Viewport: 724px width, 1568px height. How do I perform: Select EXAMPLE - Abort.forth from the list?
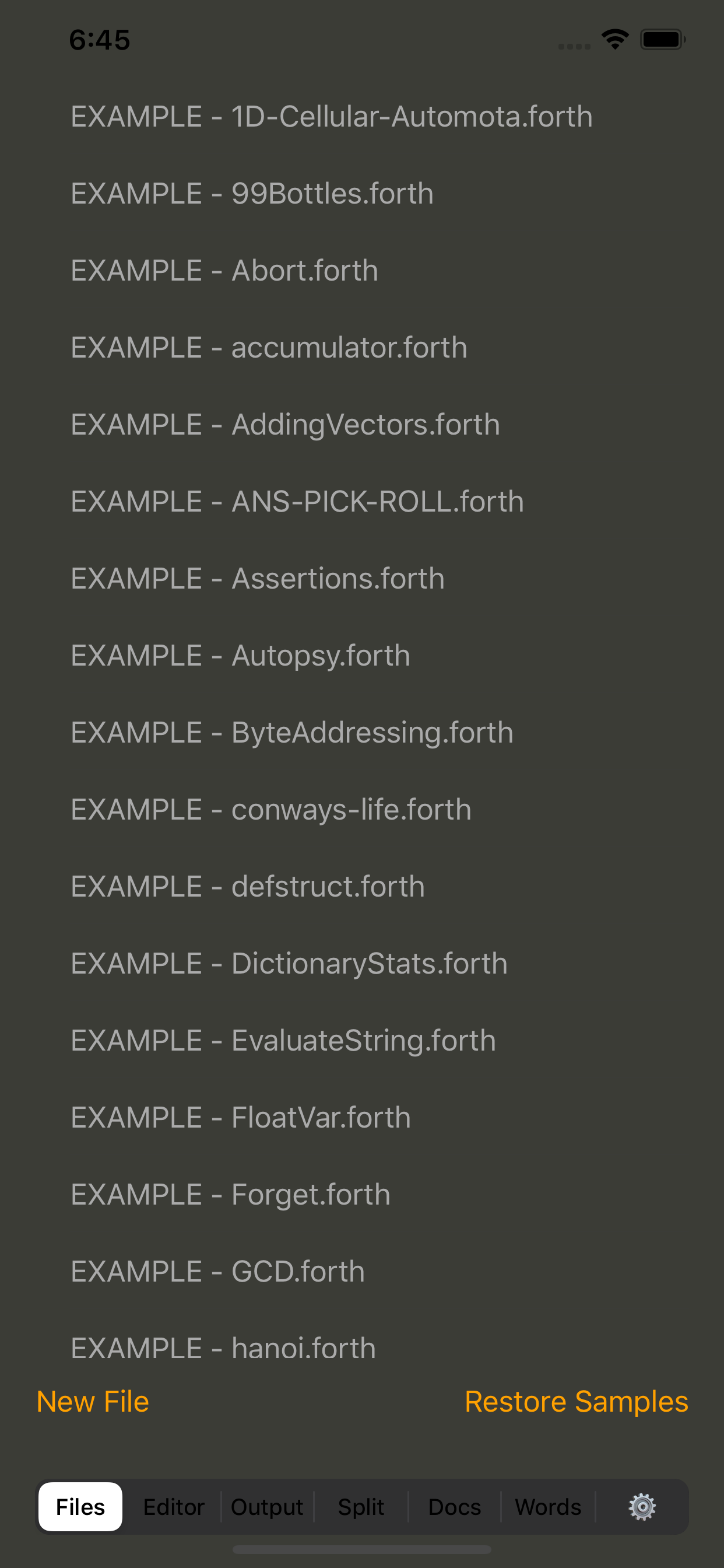click(x=224, y=269)
